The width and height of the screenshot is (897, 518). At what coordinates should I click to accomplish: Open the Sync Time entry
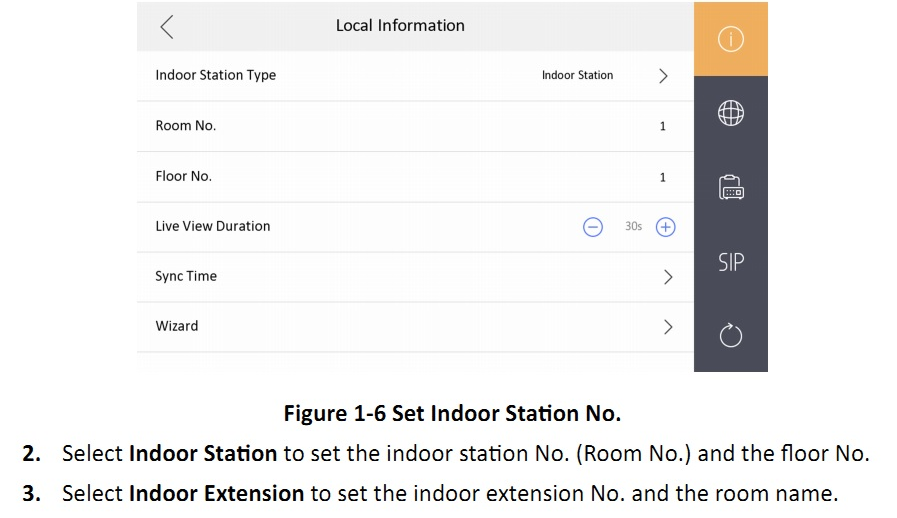click(415, 277)
